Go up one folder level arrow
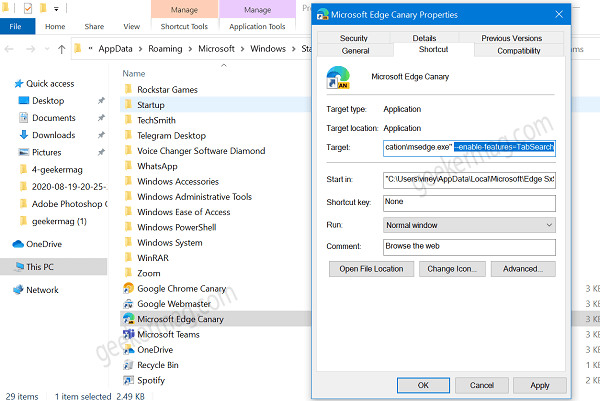 coord(62,49)
